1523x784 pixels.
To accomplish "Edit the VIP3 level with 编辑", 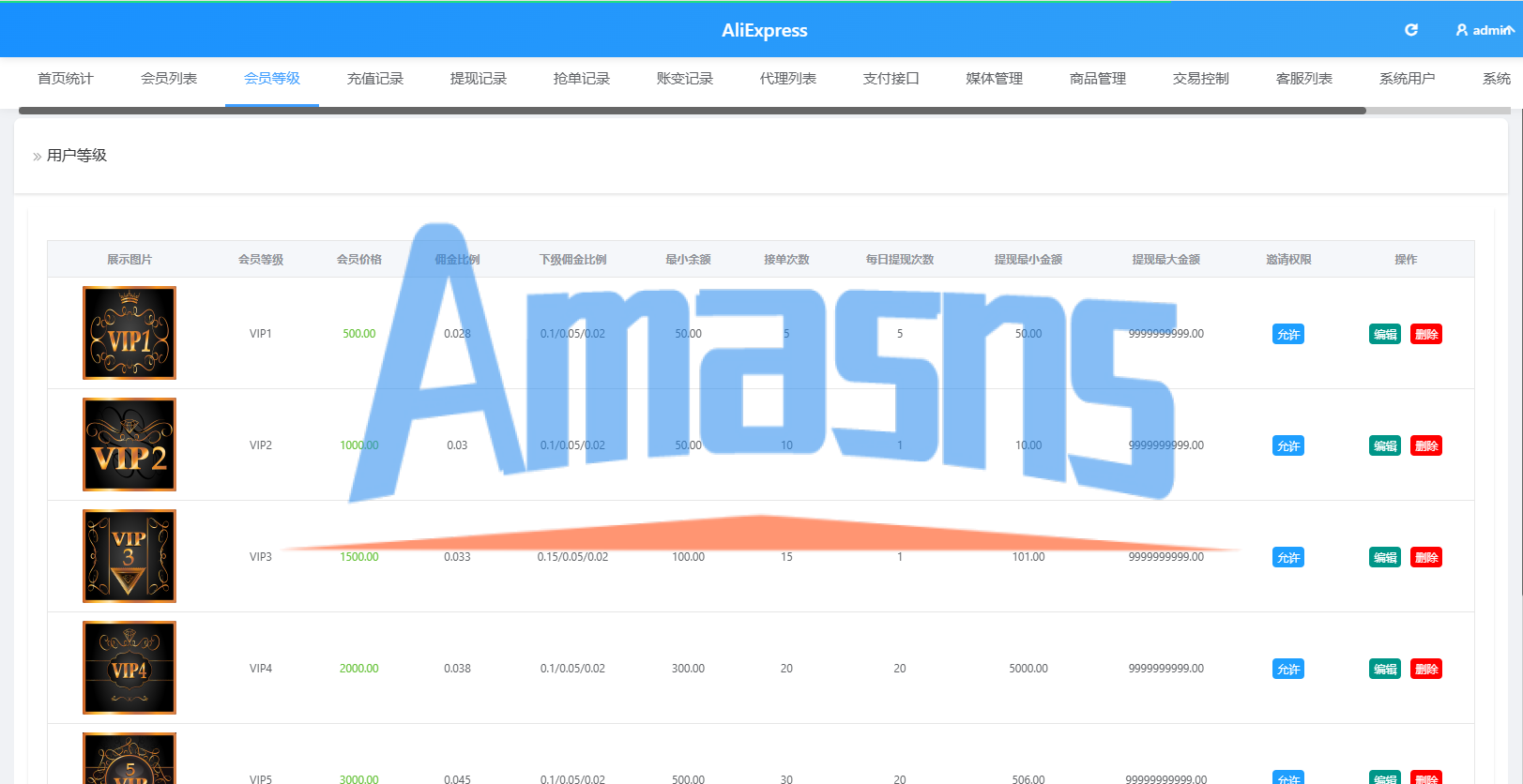I will click(x=1385, y=557).
